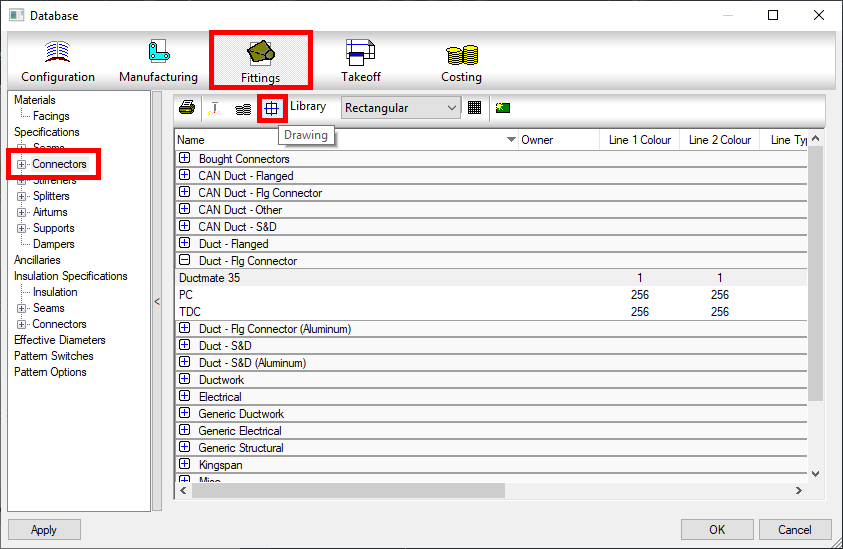Collapse the left panel with splitter arrow
Viewport: 843px width, 549px height.
tap(157, 301)
